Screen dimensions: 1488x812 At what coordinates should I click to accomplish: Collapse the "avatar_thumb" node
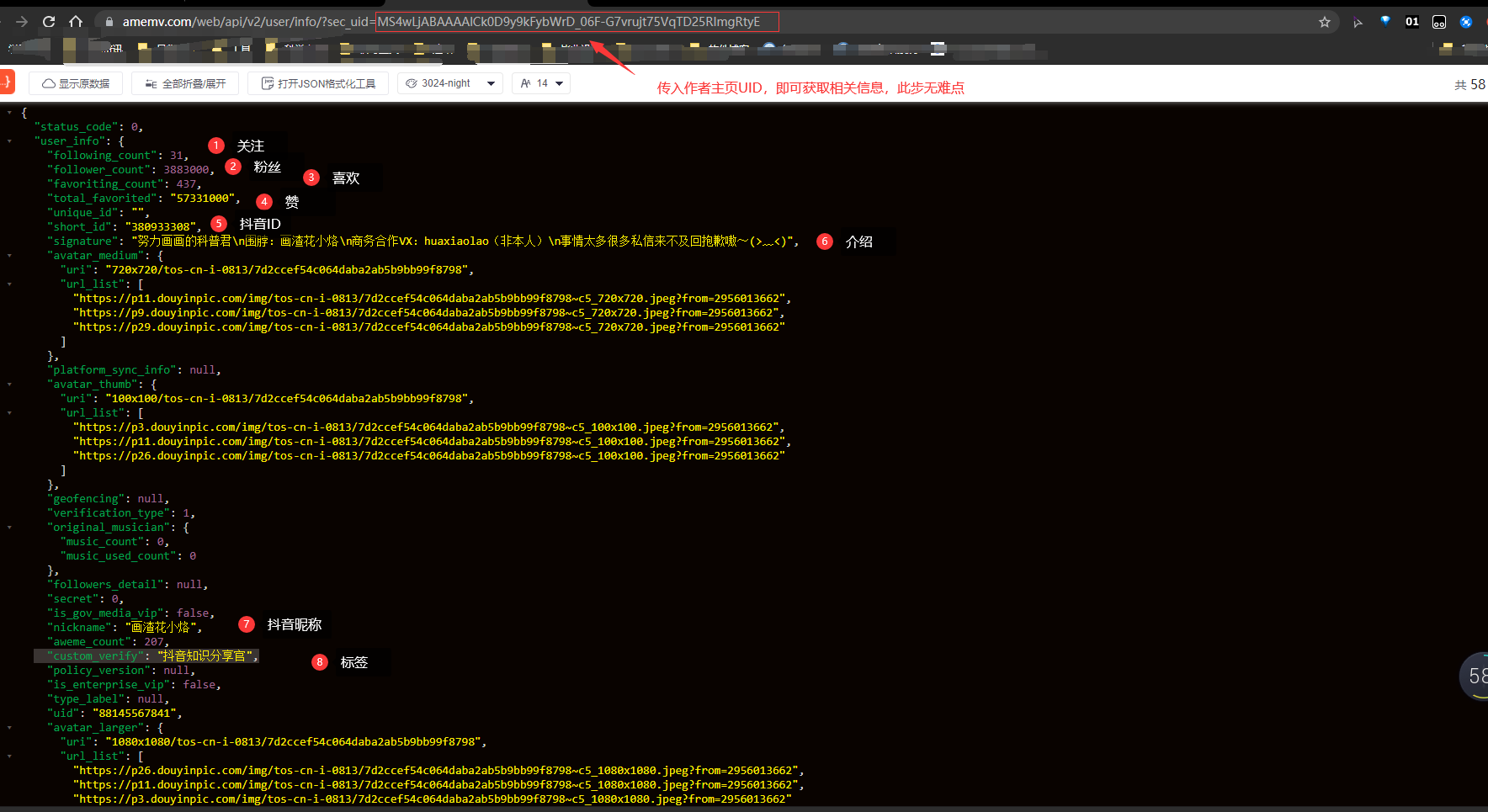[x=9, y=384]
